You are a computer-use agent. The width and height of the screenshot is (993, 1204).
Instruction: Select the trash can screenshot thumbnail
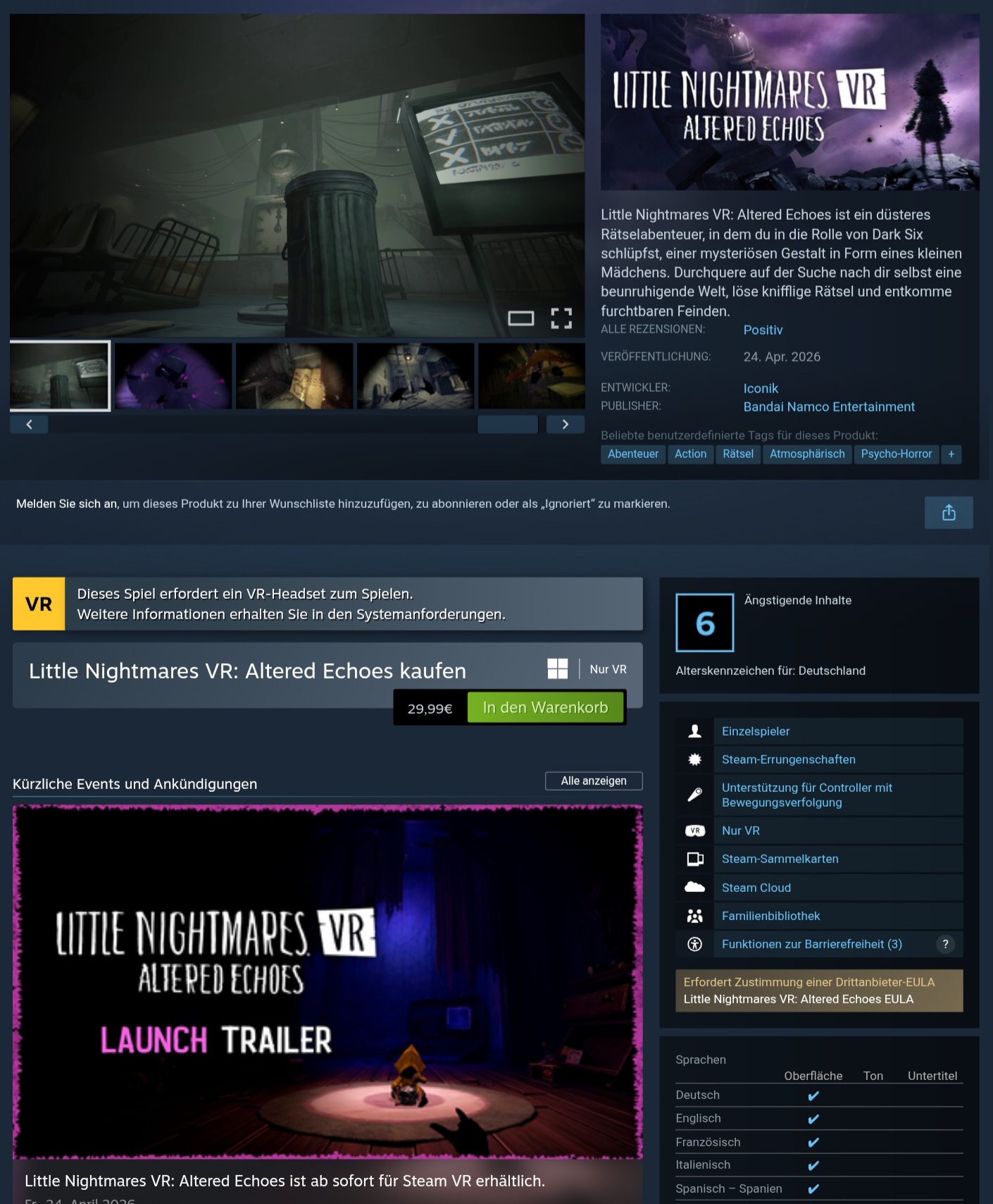point(60,376)
